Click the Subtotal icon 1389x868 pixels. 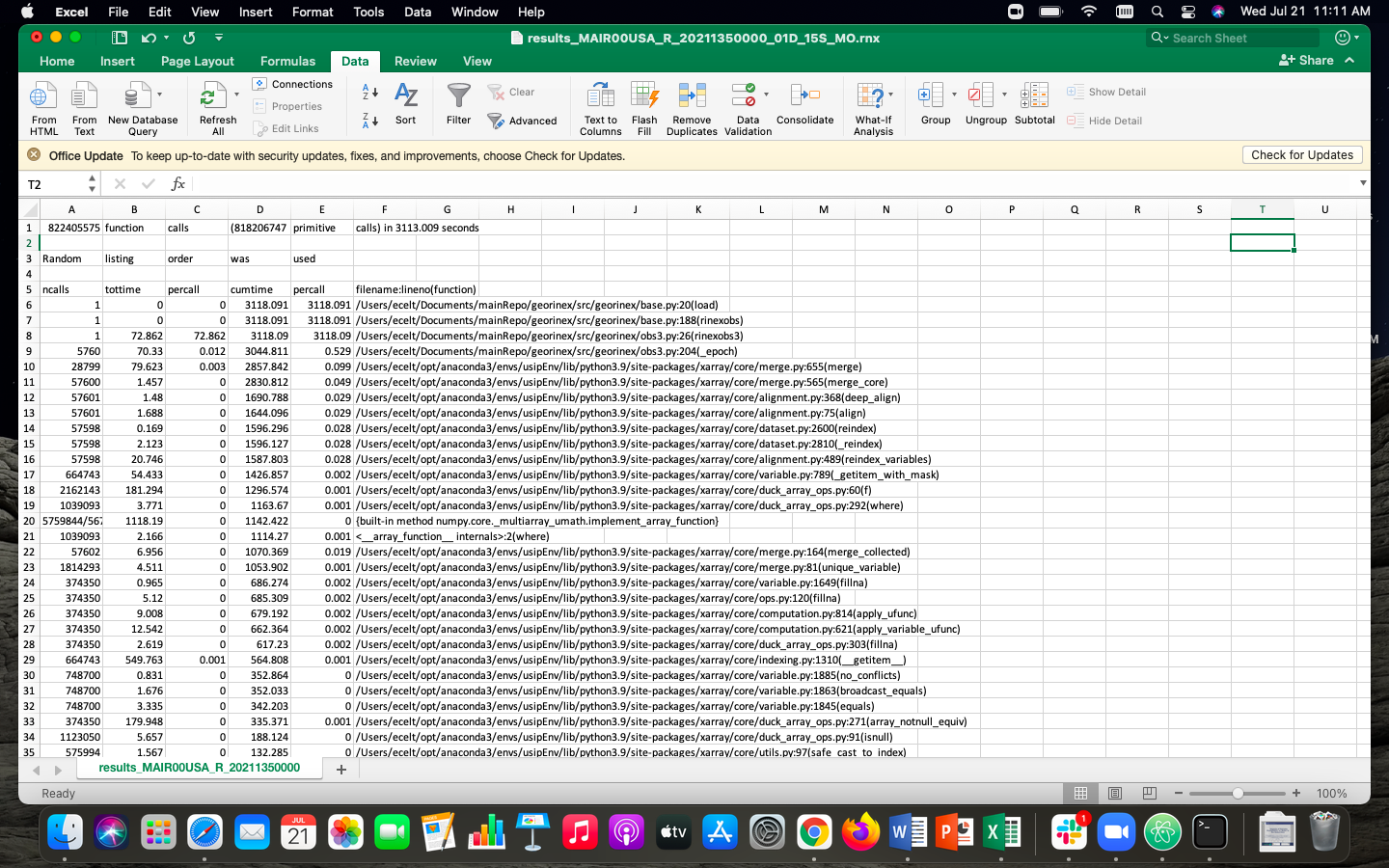(x=1035, y=104)
